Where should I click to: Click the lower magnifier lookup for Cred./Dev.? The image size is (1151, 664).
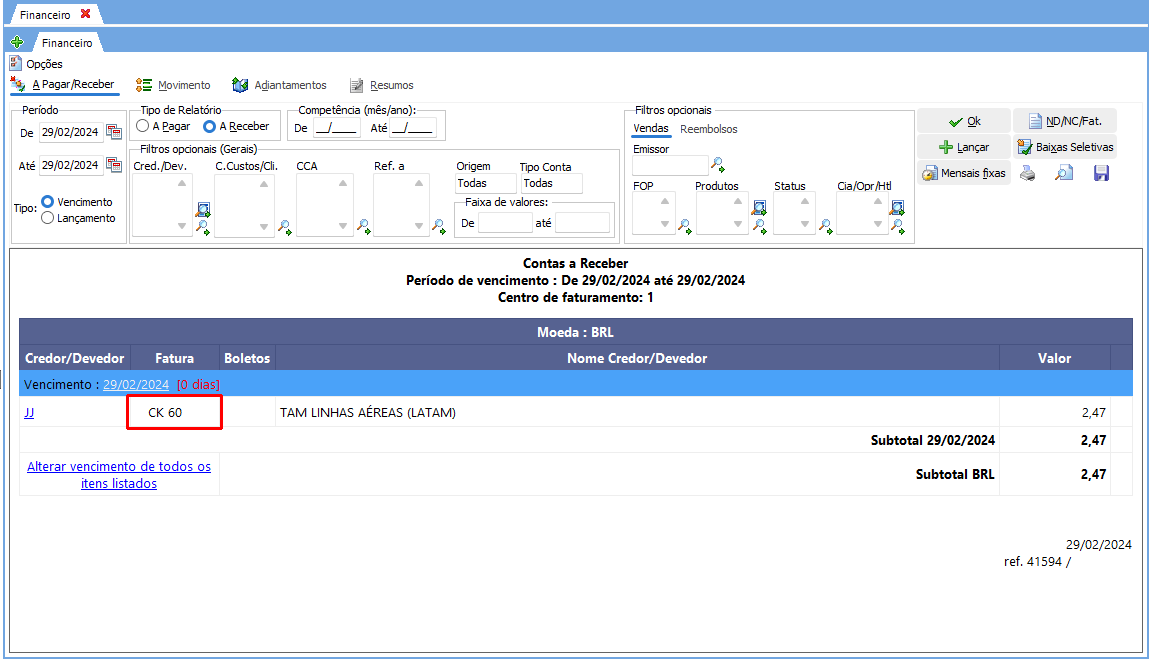point(203,227)
